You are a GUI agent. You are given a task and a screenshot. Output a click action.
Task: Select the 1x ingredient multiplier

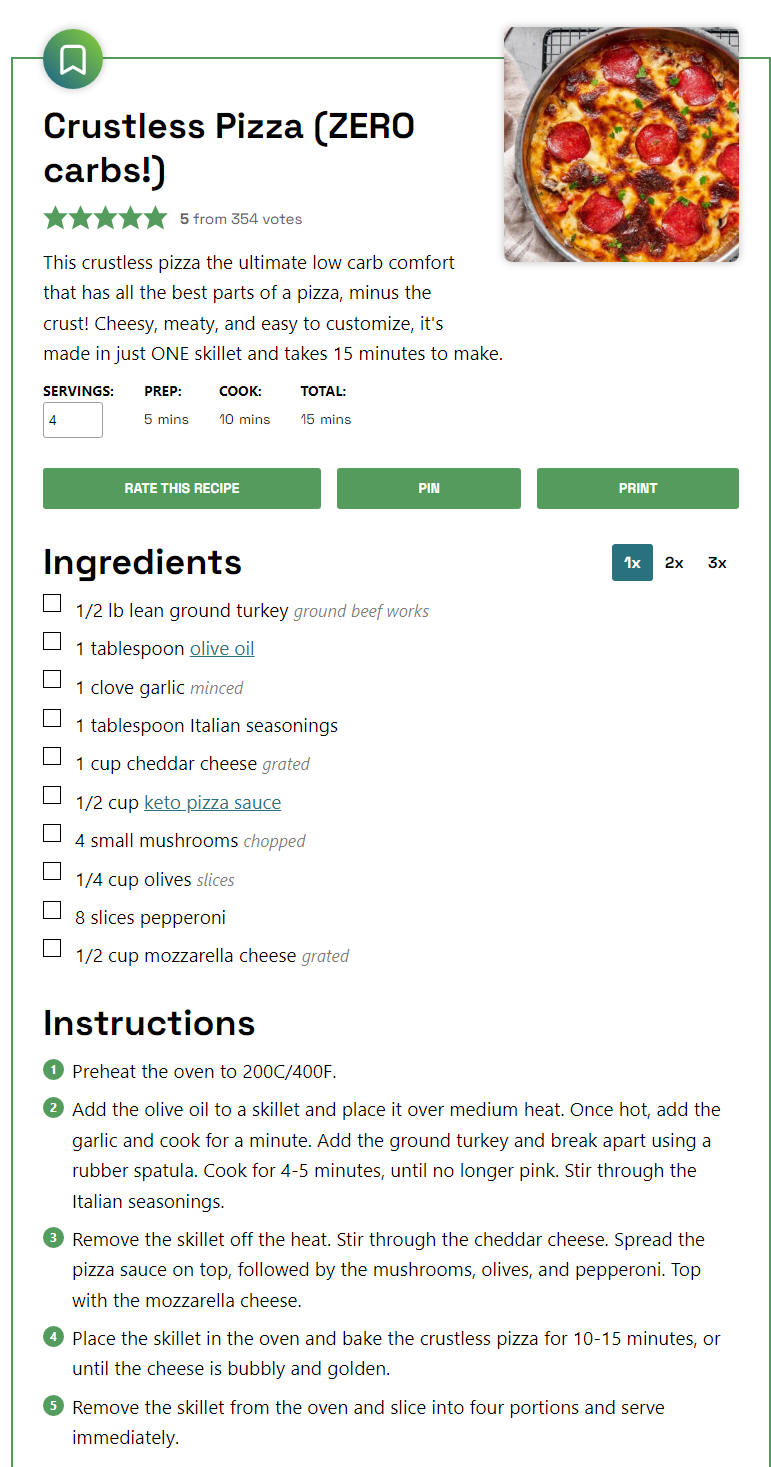tap(632, 563)
